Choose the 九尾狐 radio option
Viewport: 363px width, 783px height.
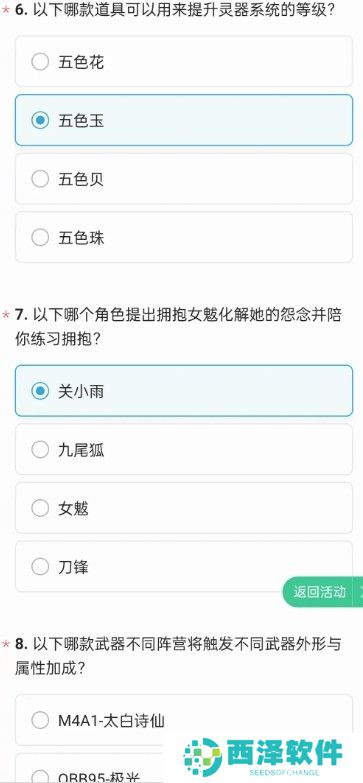click(x=40, y=449)
